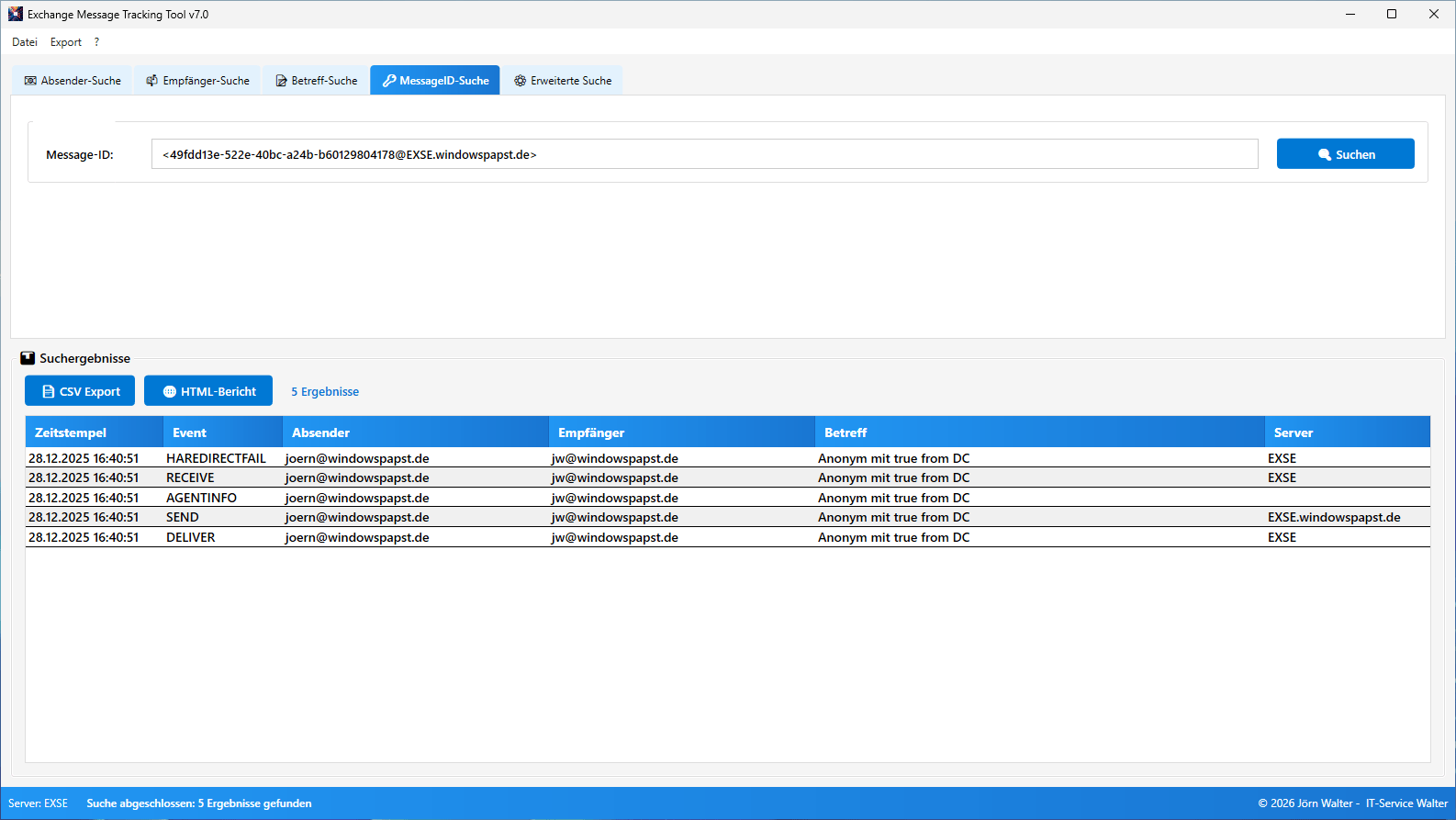Click into the Message-ID input field
Image resolution: width=1456 pixels, height=820 pixels.
[704, 154]
